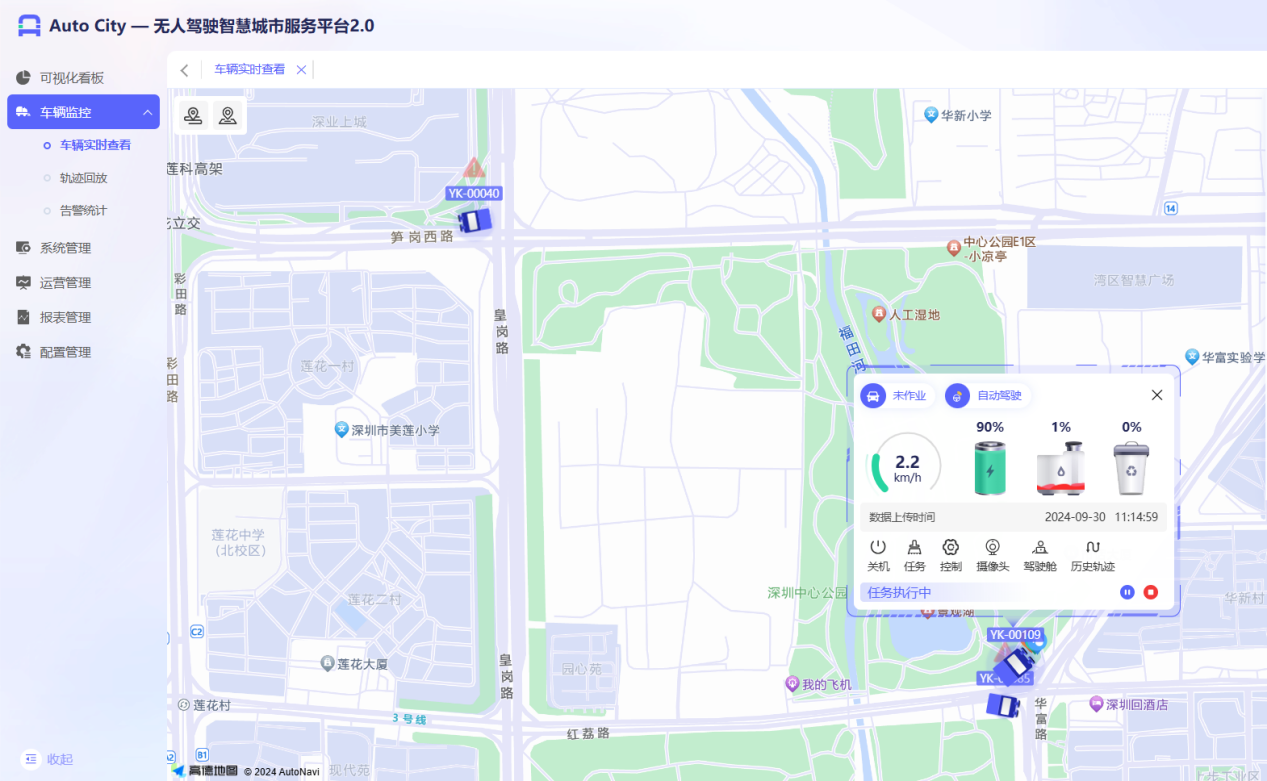
Task: Stop the running task with red button
Action: 1151,593
